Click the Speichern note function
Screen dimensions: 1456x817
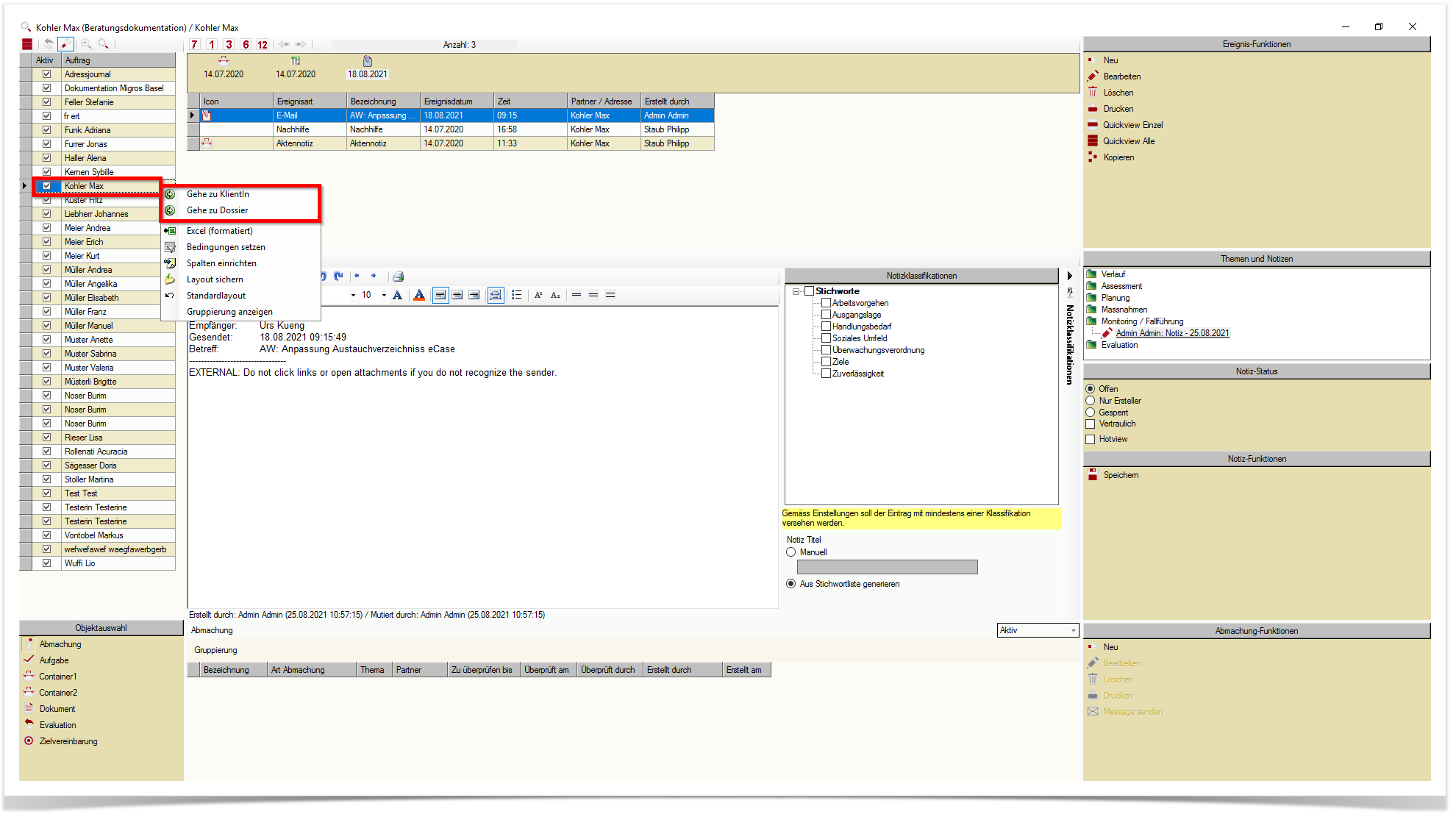pos(1121,475)
